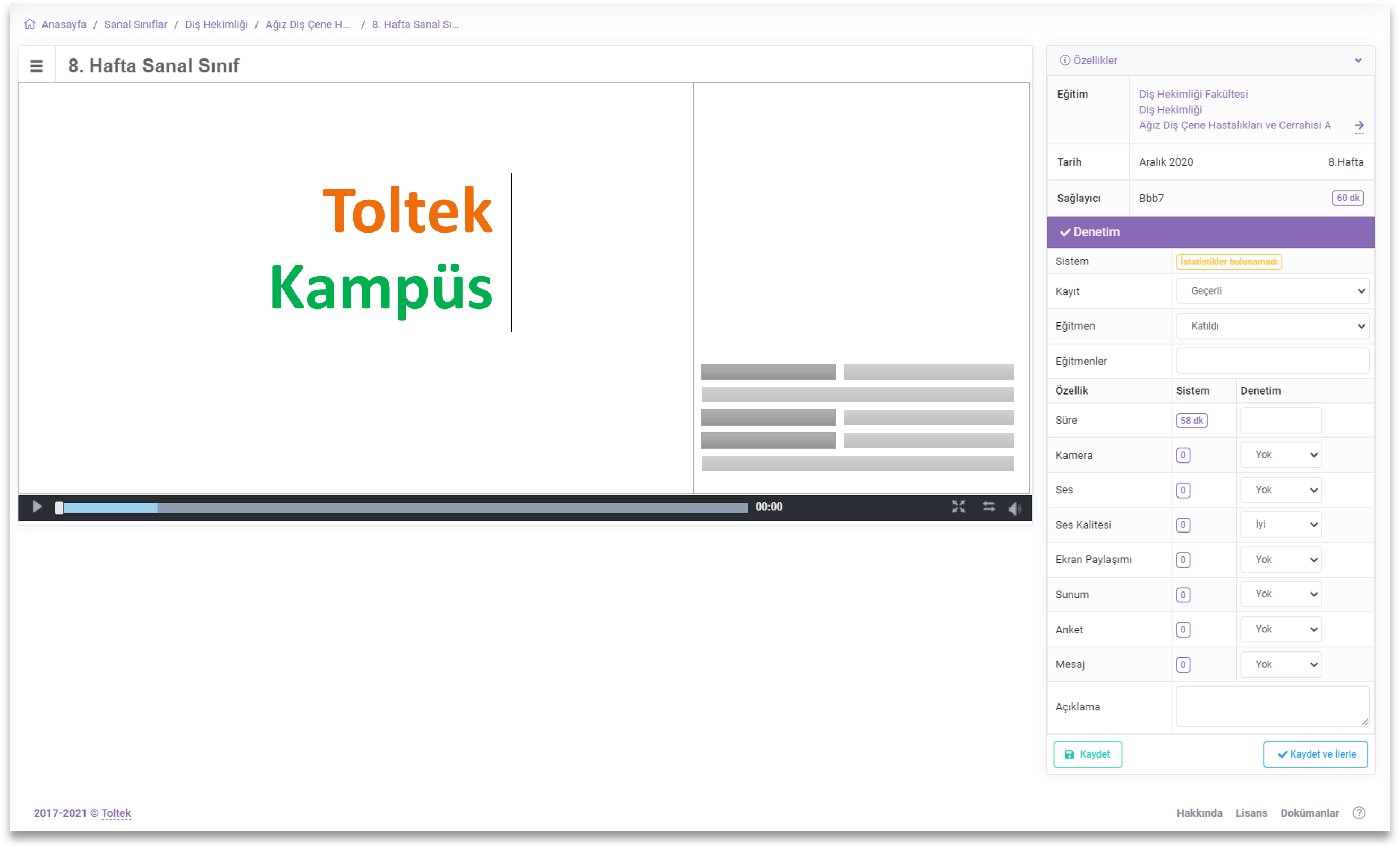Open the Kayıt dropdown
The image size is (1400, 849).
pyautogui.click(x=1272, y=291)
